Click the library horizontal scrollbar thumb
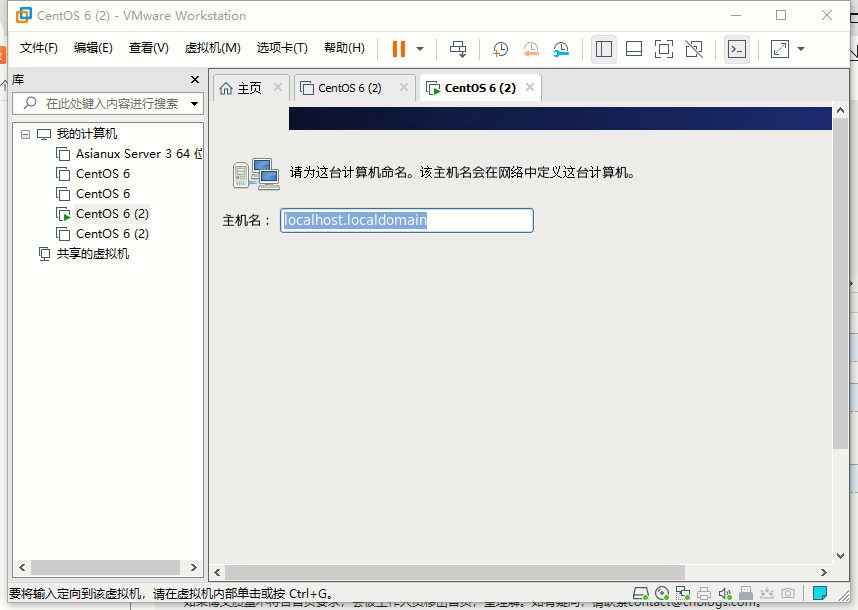Screen dimensions: 858x610 point(105,567)
